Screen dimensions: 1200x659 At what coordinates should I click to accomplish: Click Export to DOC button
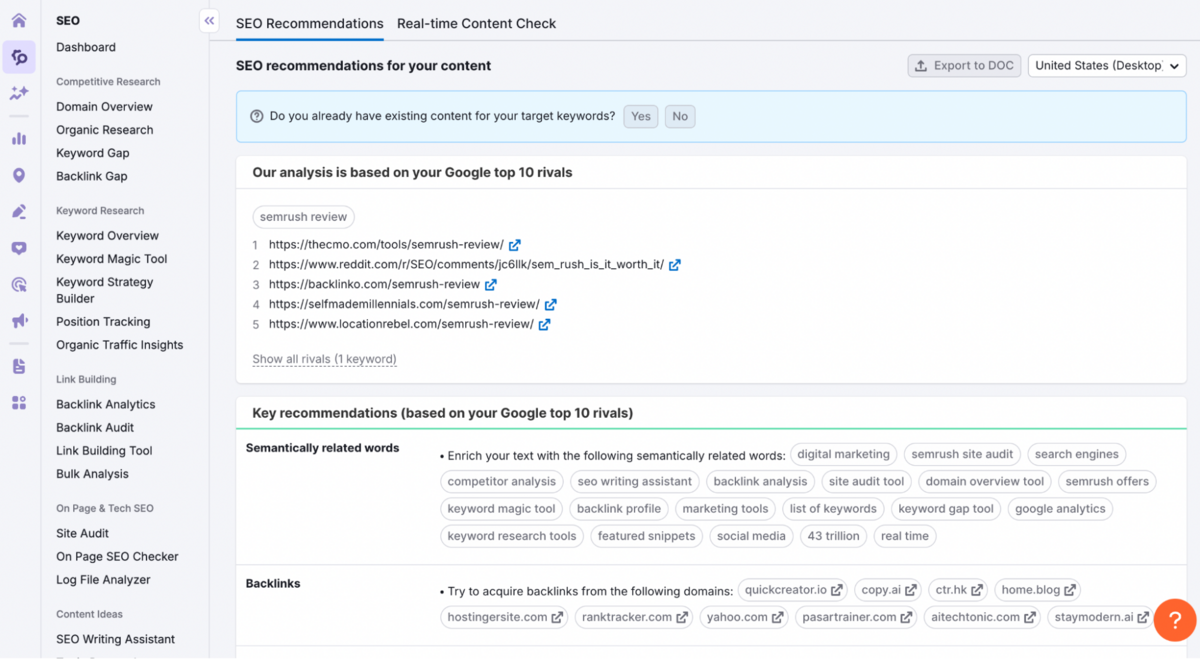tap(964, 65)
